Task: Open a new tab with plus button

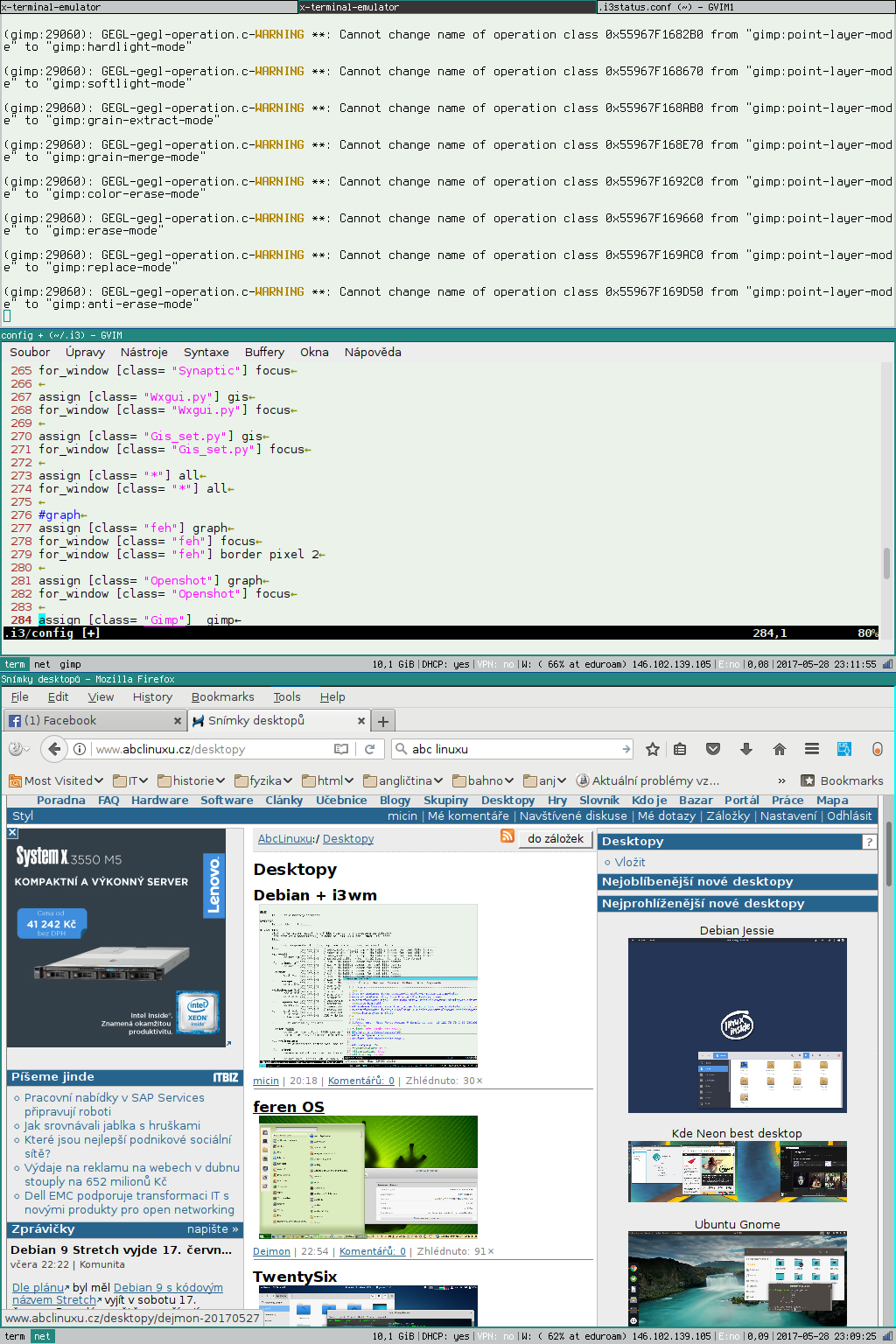Action: click(383, 721)
